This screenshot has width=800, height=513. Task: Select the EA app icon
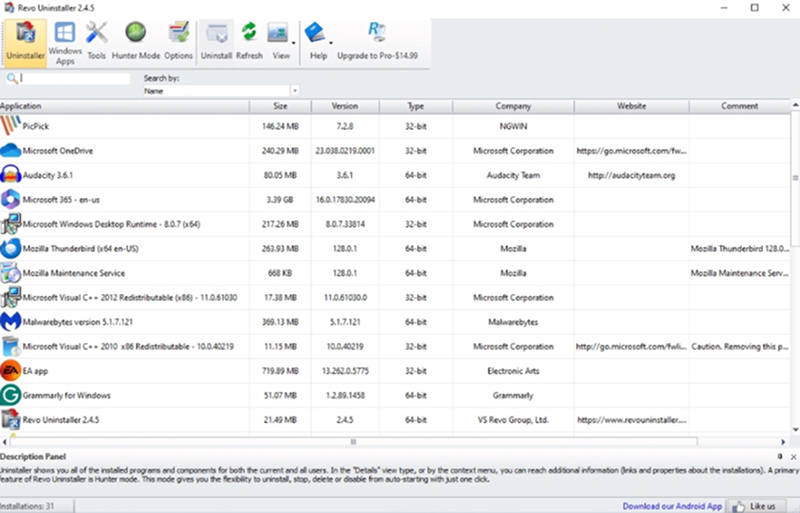(11, 371)
